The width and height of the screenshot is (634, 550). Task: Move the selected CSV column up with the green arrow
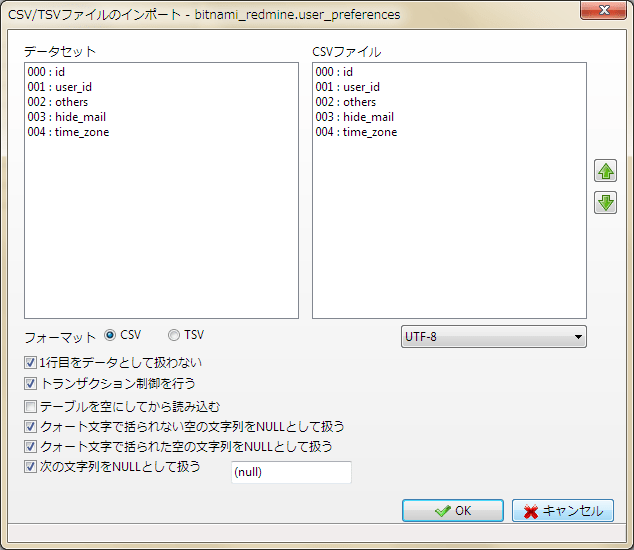pos(605,171)
